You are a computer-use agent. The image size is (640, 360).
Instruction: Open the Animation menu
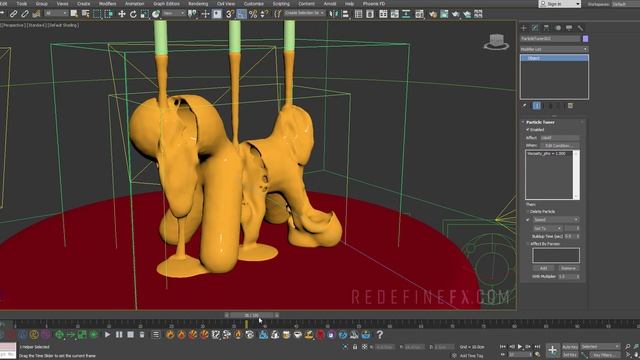[x=134, y=4]
